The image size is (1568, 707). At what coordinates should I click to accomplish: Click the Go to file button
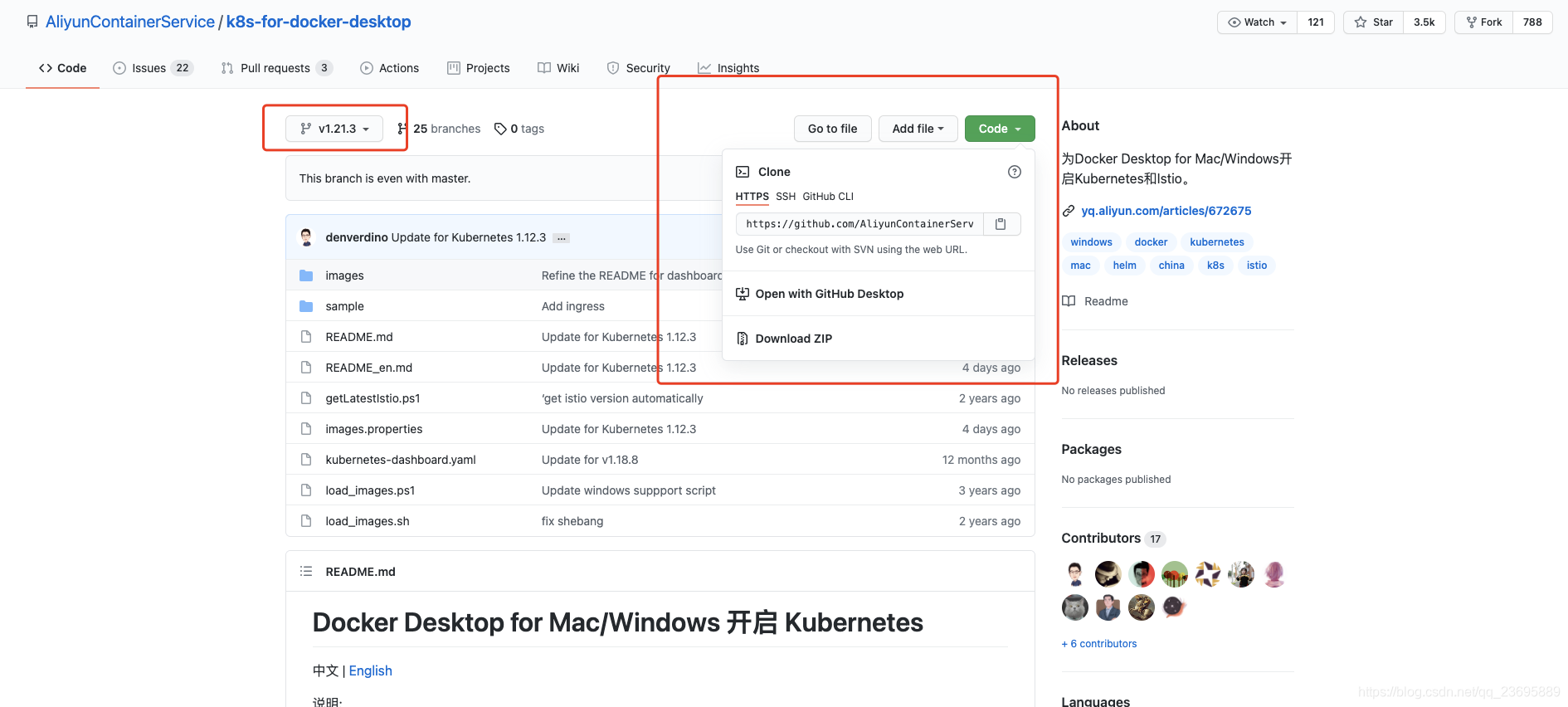tap(832, 129)
